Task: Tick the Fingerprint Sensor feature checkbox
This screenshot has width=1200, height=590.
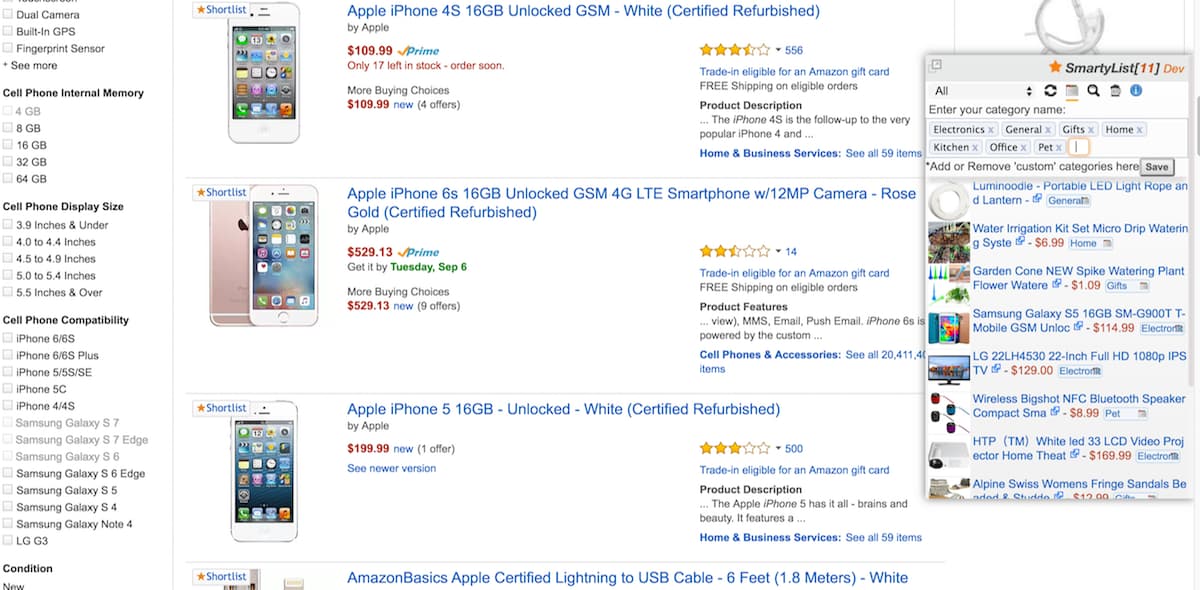Action: point(8,48)
